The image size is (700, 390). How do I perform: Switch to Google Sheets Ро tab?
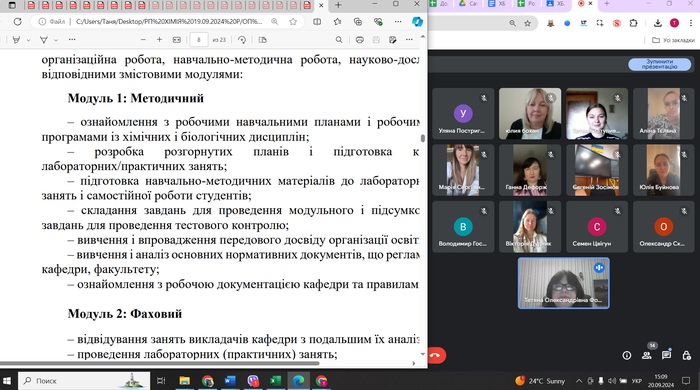point(526,4)
